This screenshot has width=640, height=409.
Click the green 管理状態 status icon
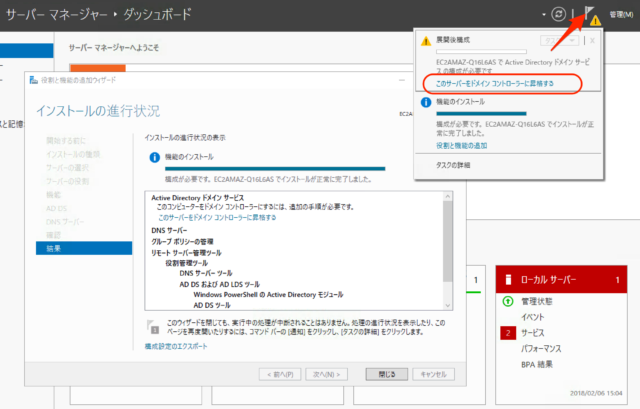508,302
